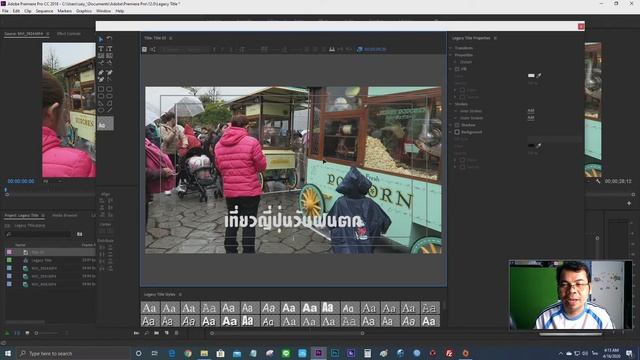Toggle the Texture checkbox under Fill
The width and height of the screenshot is (640, 360).
[x=462, y=97]
